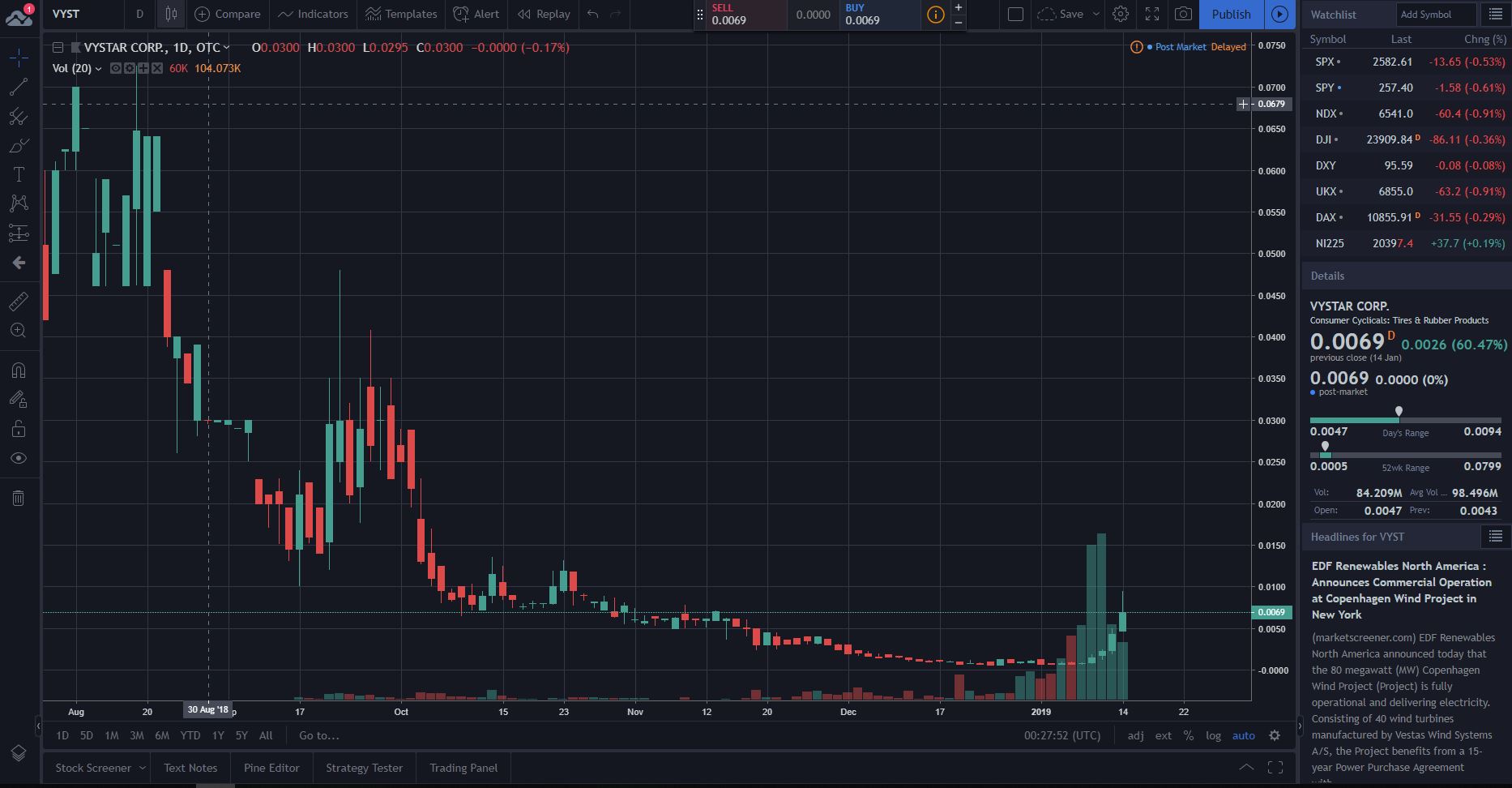Toggle percent scale mode
1512x788 pixels.
(x=1189, y=735)
